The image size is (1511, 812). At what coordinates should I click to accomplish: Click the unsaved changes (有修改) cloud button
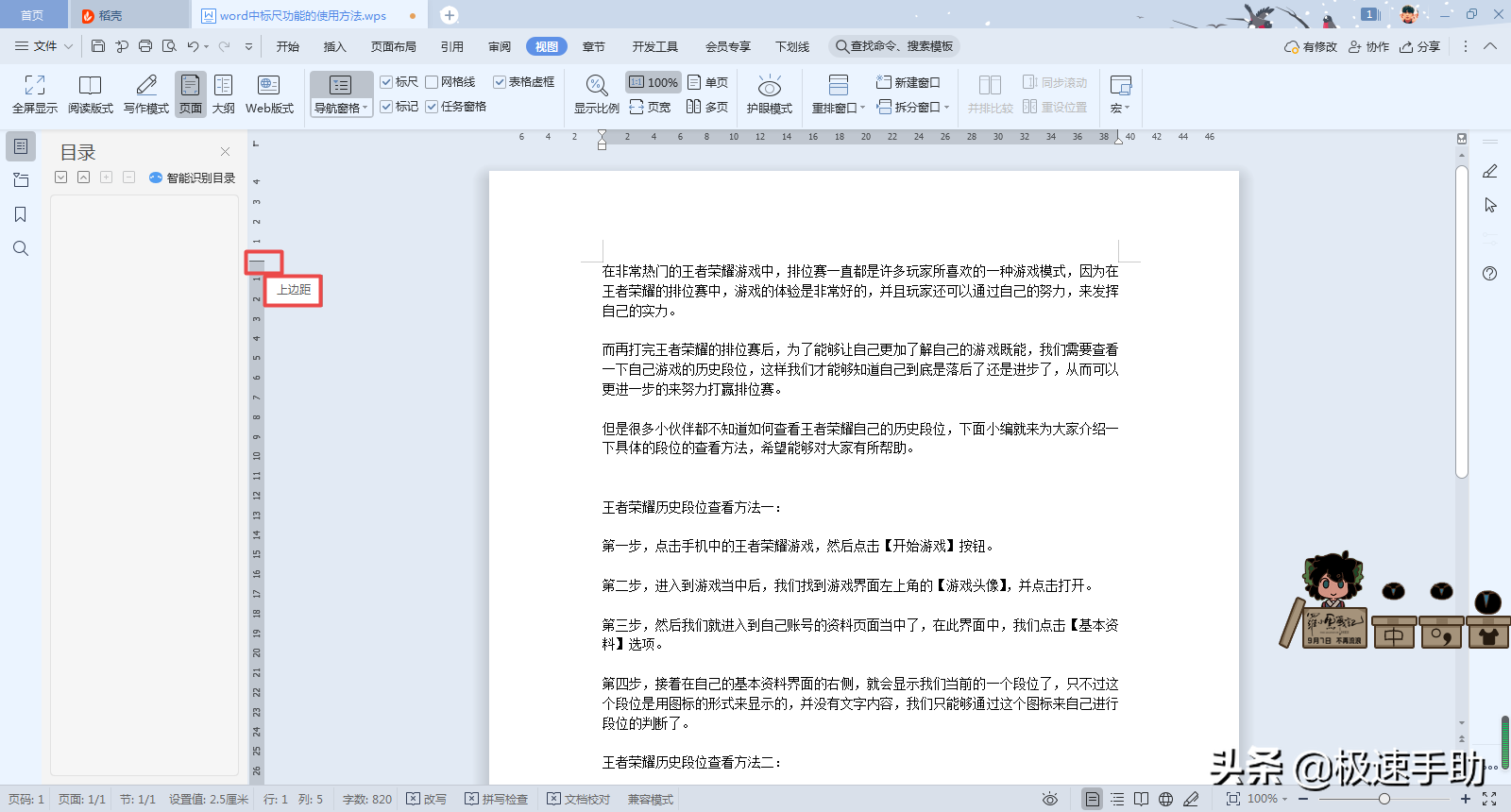pos(1311,46)
